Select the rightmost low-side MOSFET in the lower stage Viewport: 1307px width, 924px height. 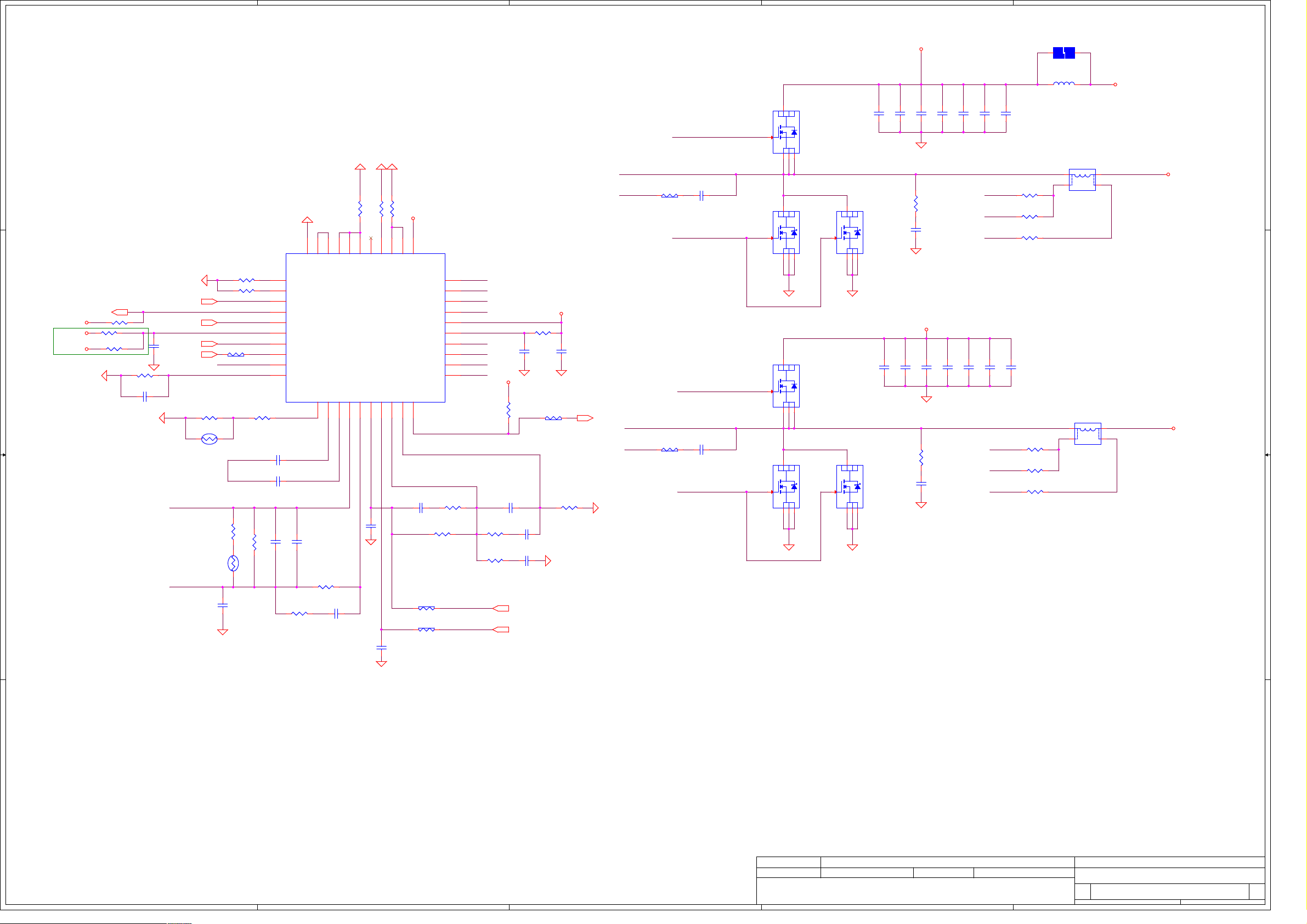[x=850, y=487]
